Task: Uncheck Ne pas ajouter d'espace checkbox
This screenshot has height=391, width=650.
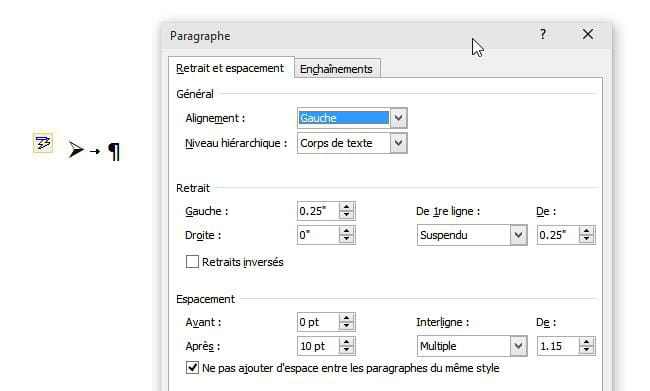Action: point(192,368)
